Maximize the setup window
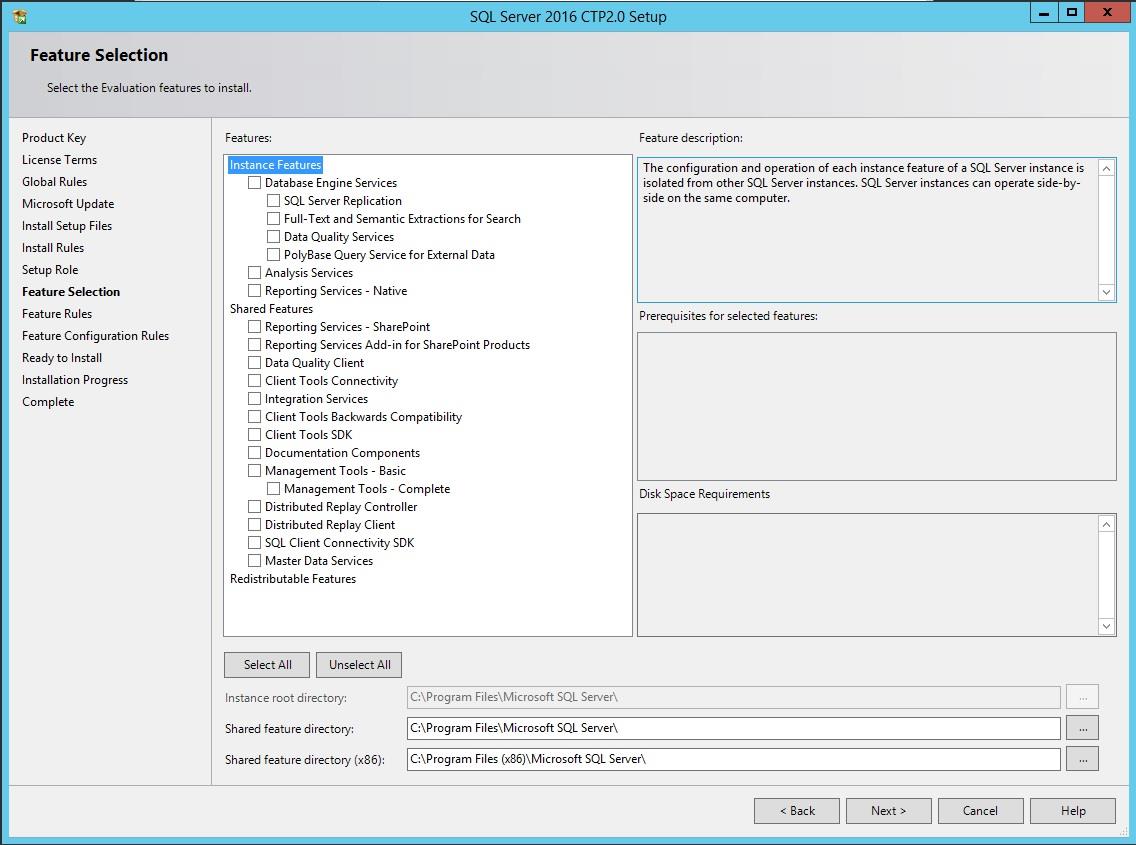The height and width of the screenshot is (845, 1136). [1072, 12]
